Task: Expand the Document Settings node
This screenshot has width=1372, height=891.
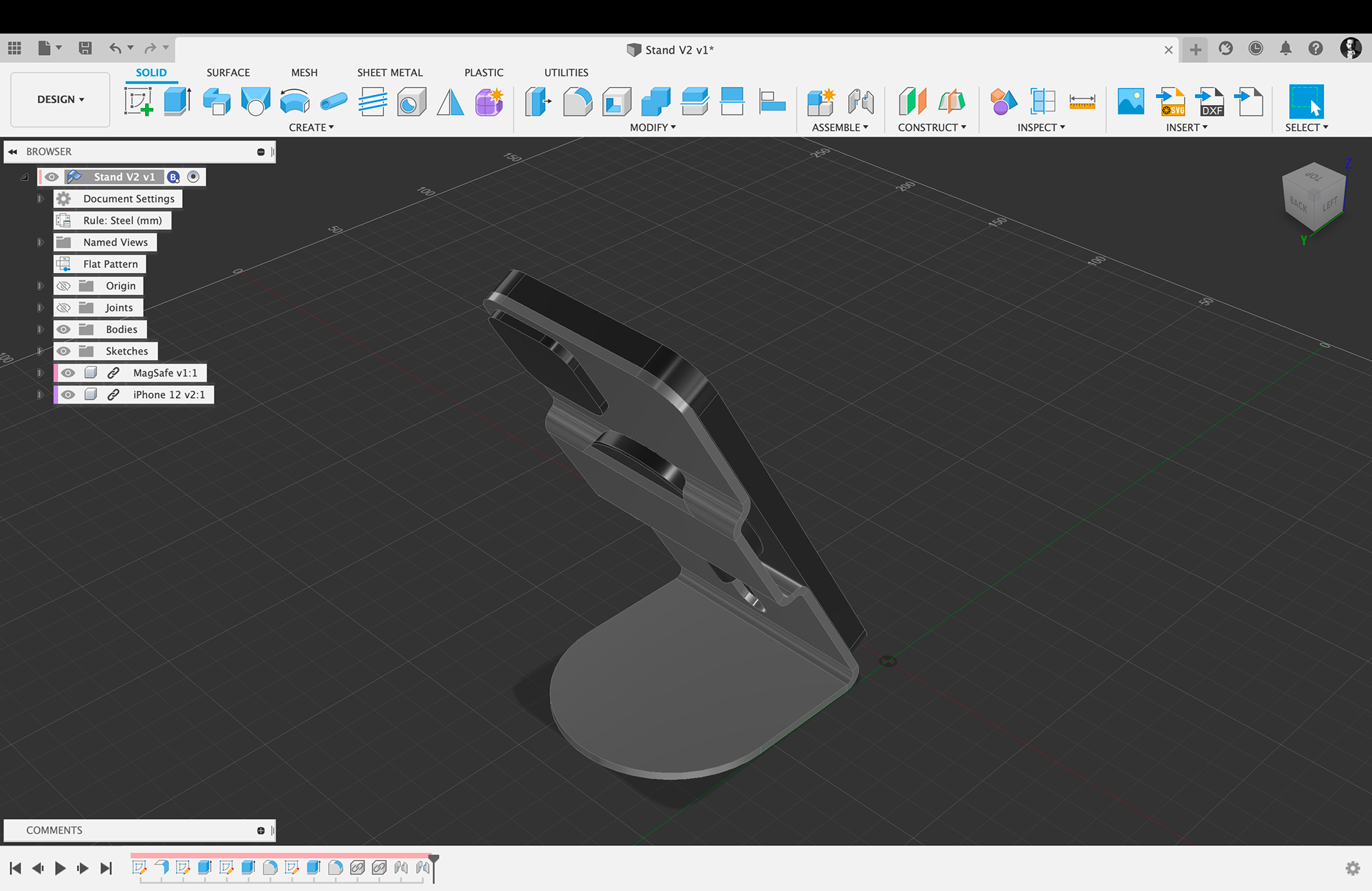Action: tap(41, 199)
